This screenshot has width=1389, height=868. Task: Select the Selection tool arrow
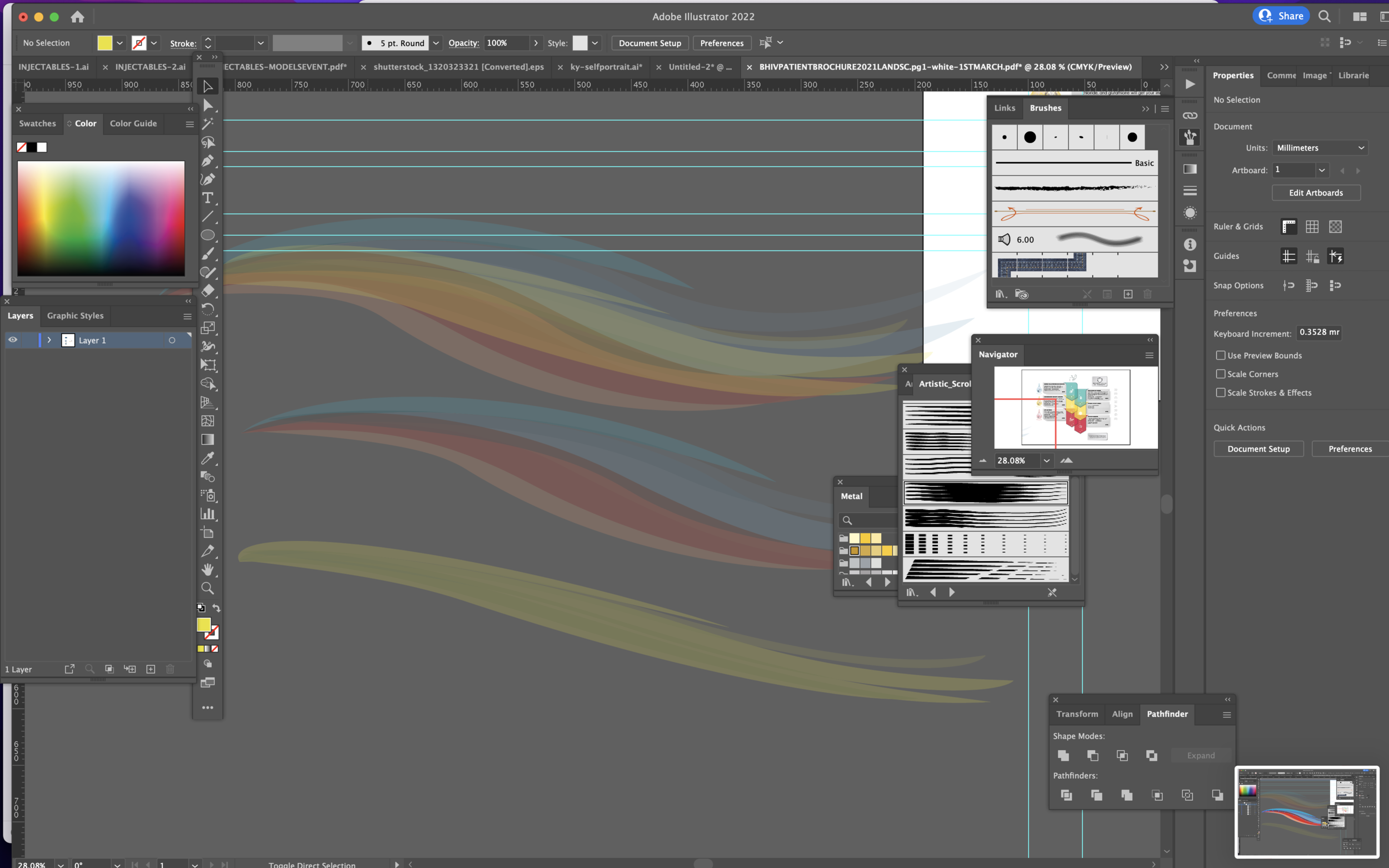coord(208,86)
